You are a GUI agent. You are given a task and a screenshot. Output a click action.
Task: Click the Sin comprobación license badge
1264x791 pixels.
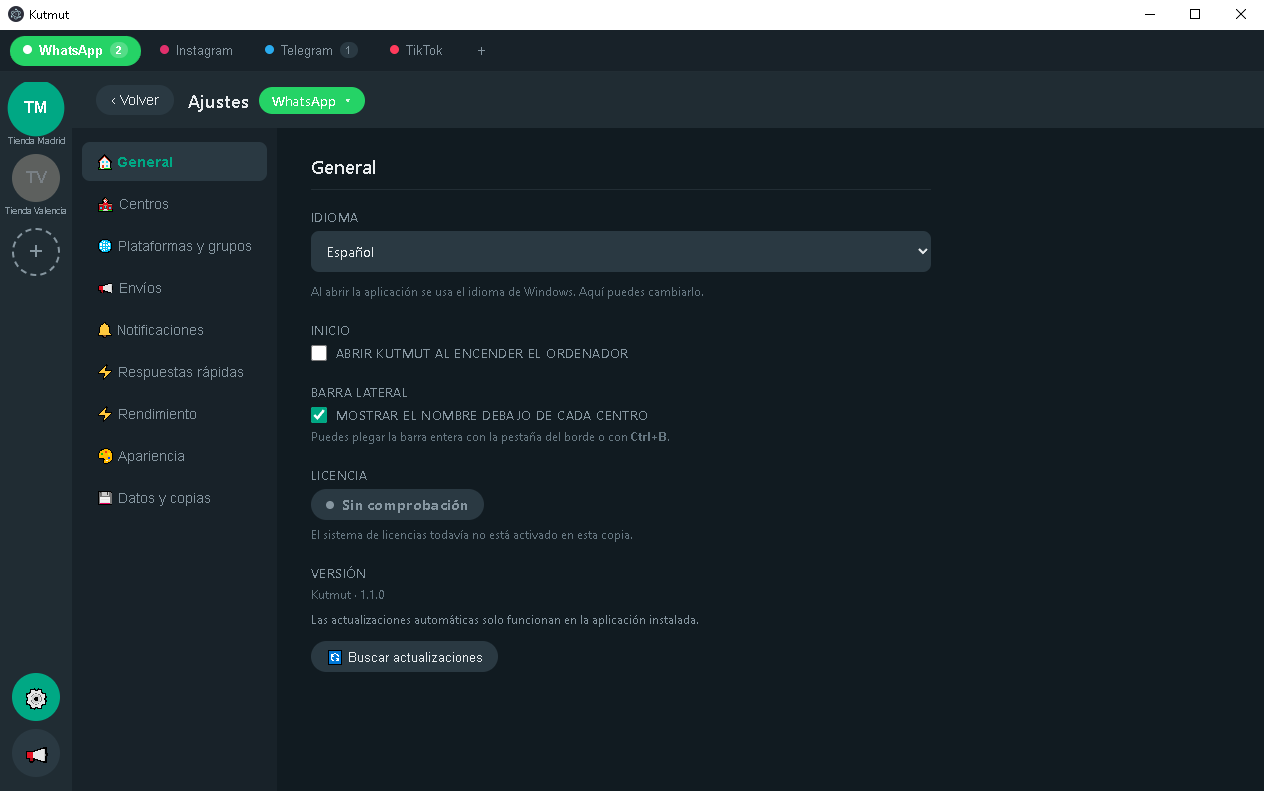click(397, 505)
